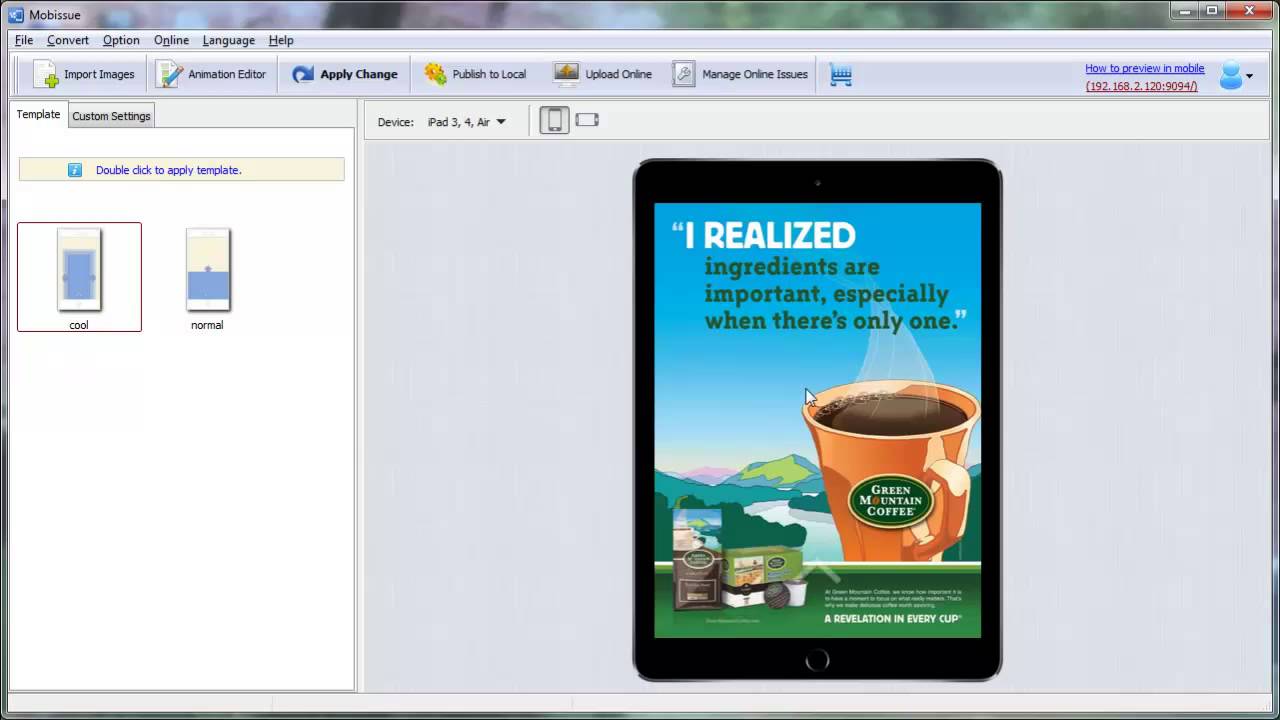Open the Animation Editor
Image resolution: width=1280 pixels, height=720 pixels.
[212, 74]
